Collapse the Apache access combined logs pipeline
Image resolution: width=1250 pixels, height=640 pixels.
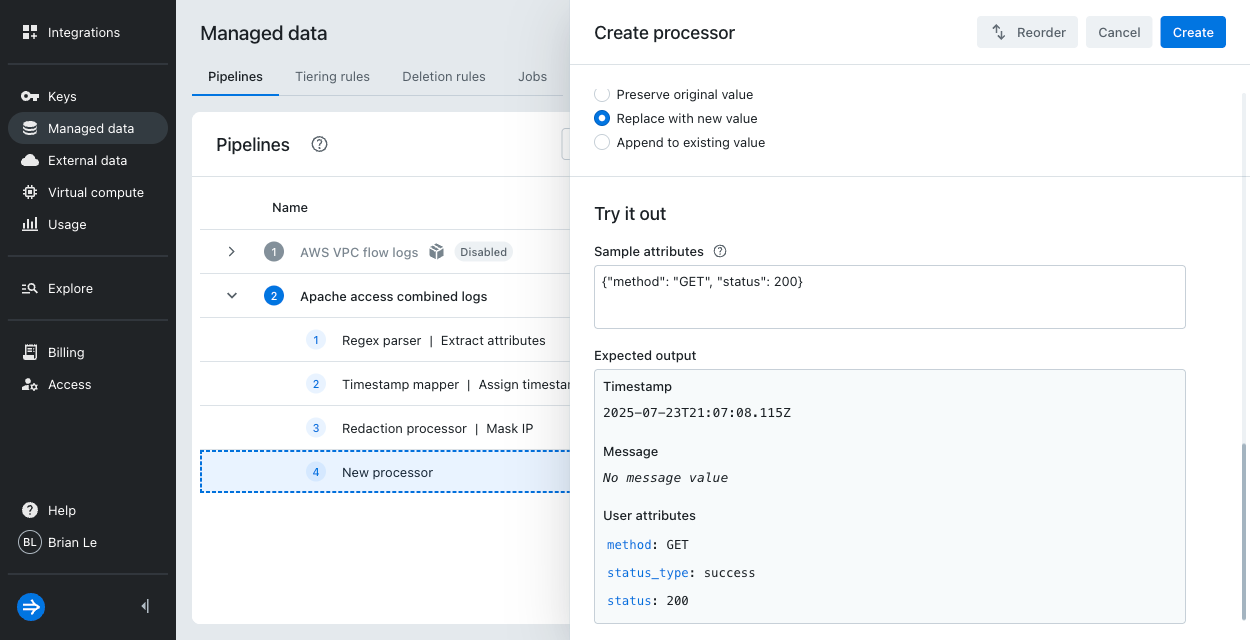pyautogui.click(x=232, y=296)
